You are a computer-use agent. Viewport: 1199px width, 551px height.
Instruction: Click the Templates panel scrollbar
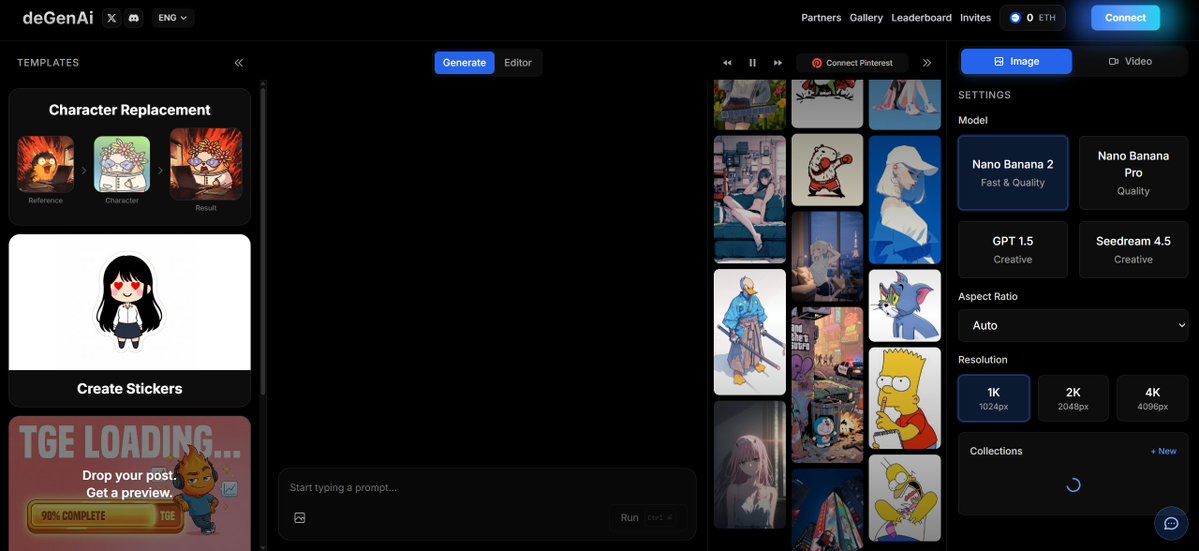[x=264, y=241]
